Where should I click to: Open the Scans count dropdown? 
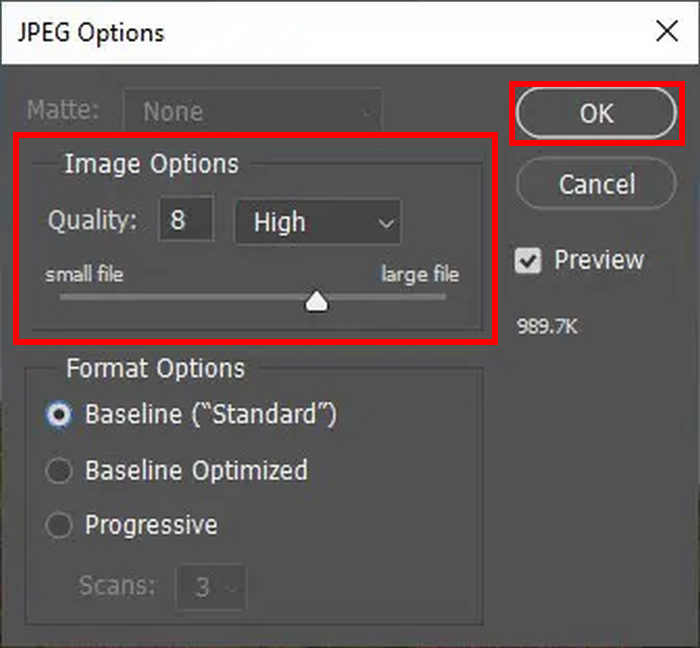pyautogui.click(x=210, y=587)
